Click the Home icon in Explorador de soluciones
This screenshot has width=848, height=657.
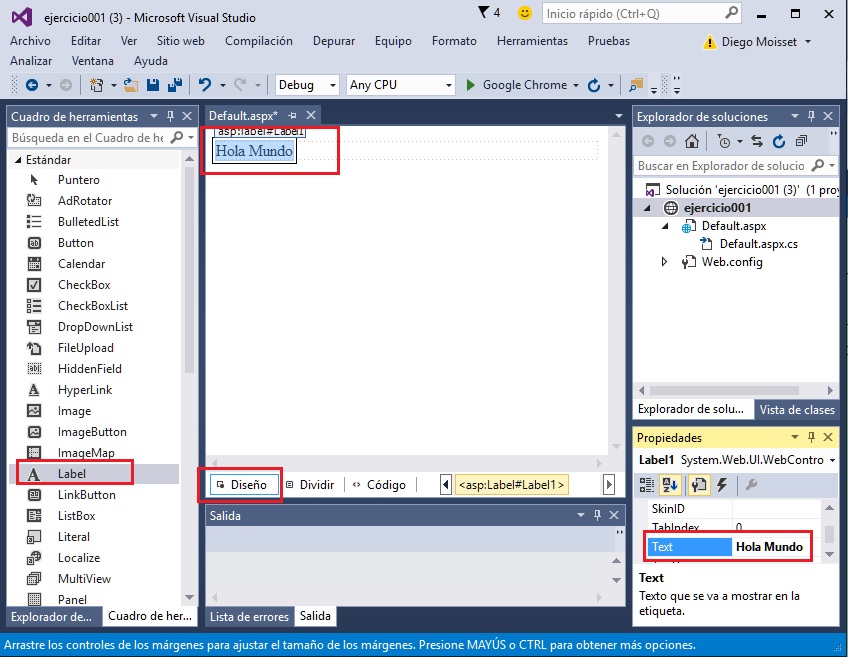click(x=692, y=142)
